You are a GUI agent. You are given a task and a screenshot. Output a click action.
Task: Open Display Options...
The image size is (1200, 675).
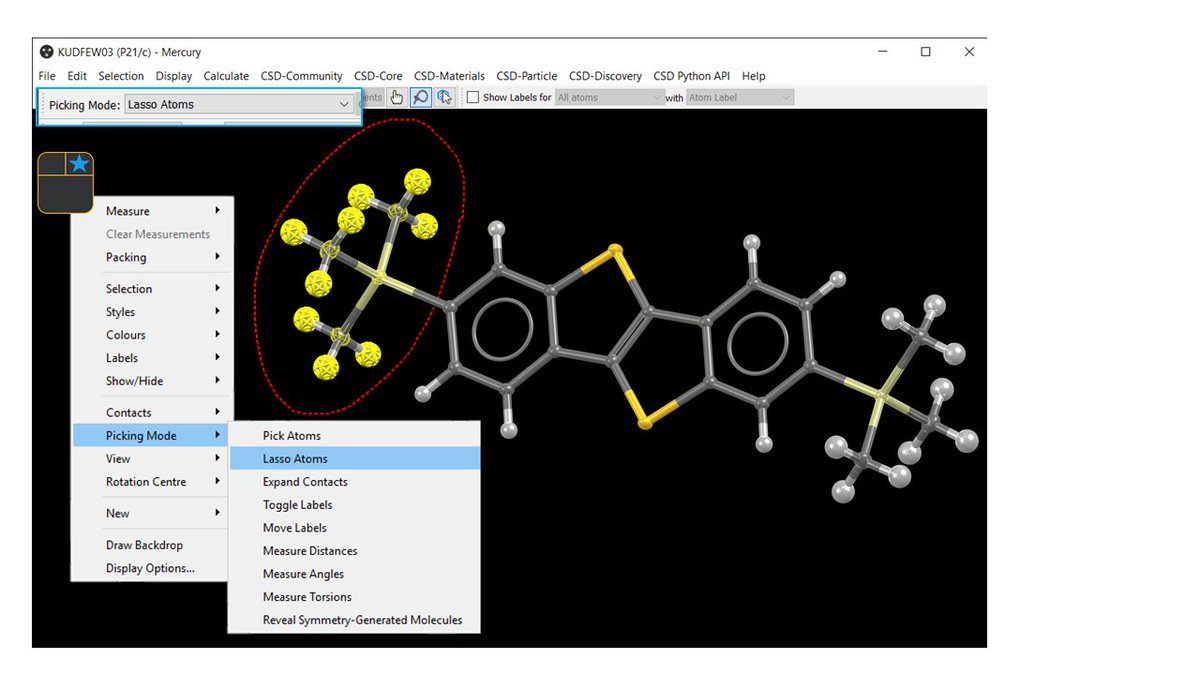pos(152,569)
